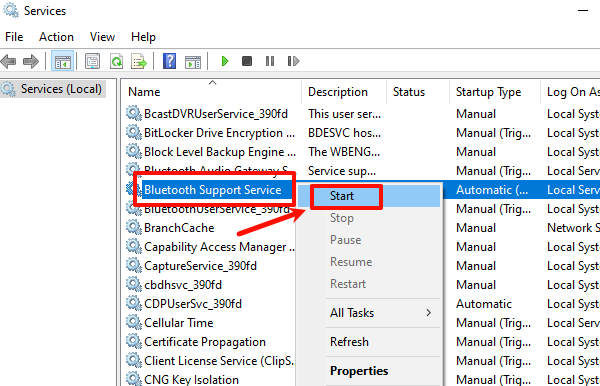Click the Export List toolbar icon

tap(139, 61)
